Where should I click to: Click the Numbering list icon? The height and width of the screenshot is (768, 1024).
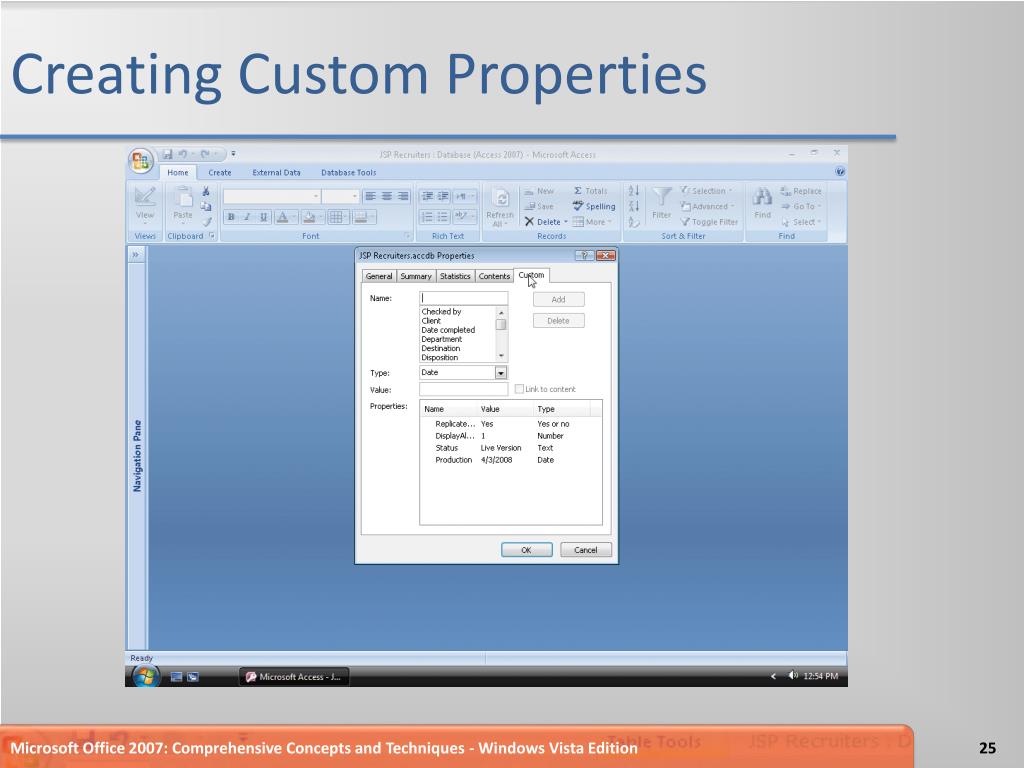427,216
